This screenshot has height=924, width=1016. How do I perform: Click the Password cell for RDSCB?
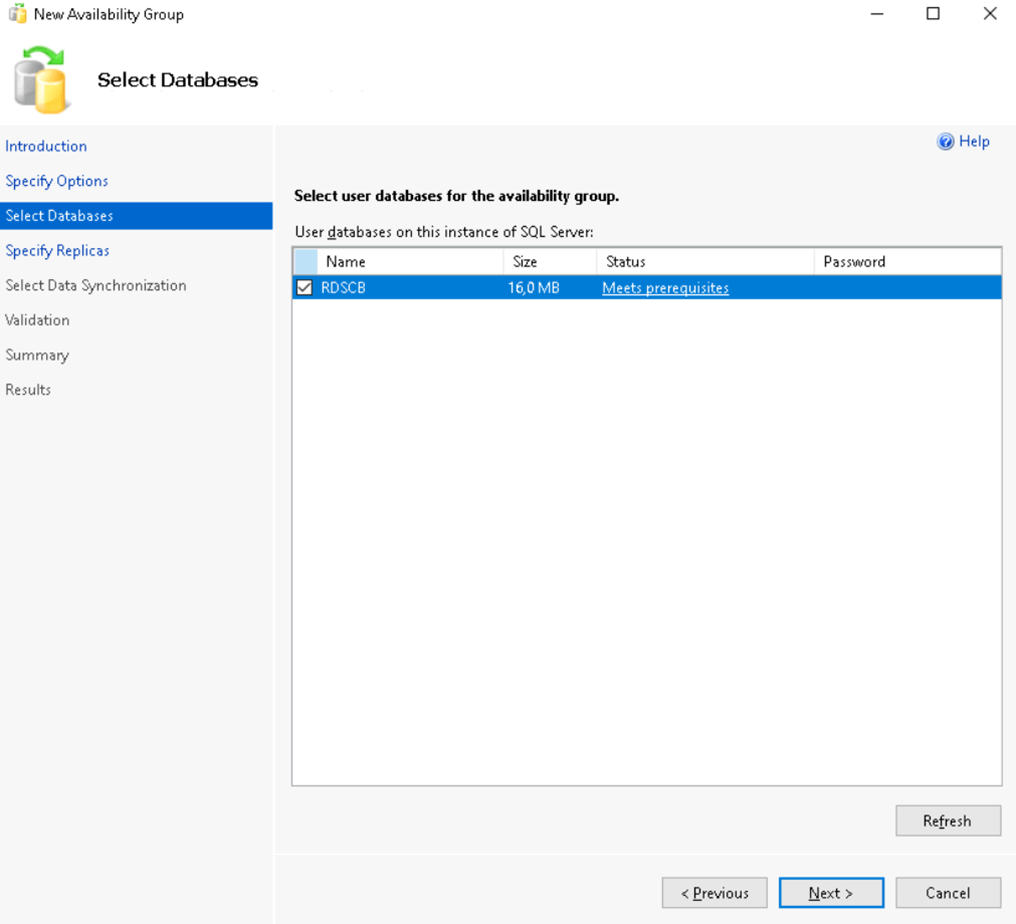coord(907,288)
